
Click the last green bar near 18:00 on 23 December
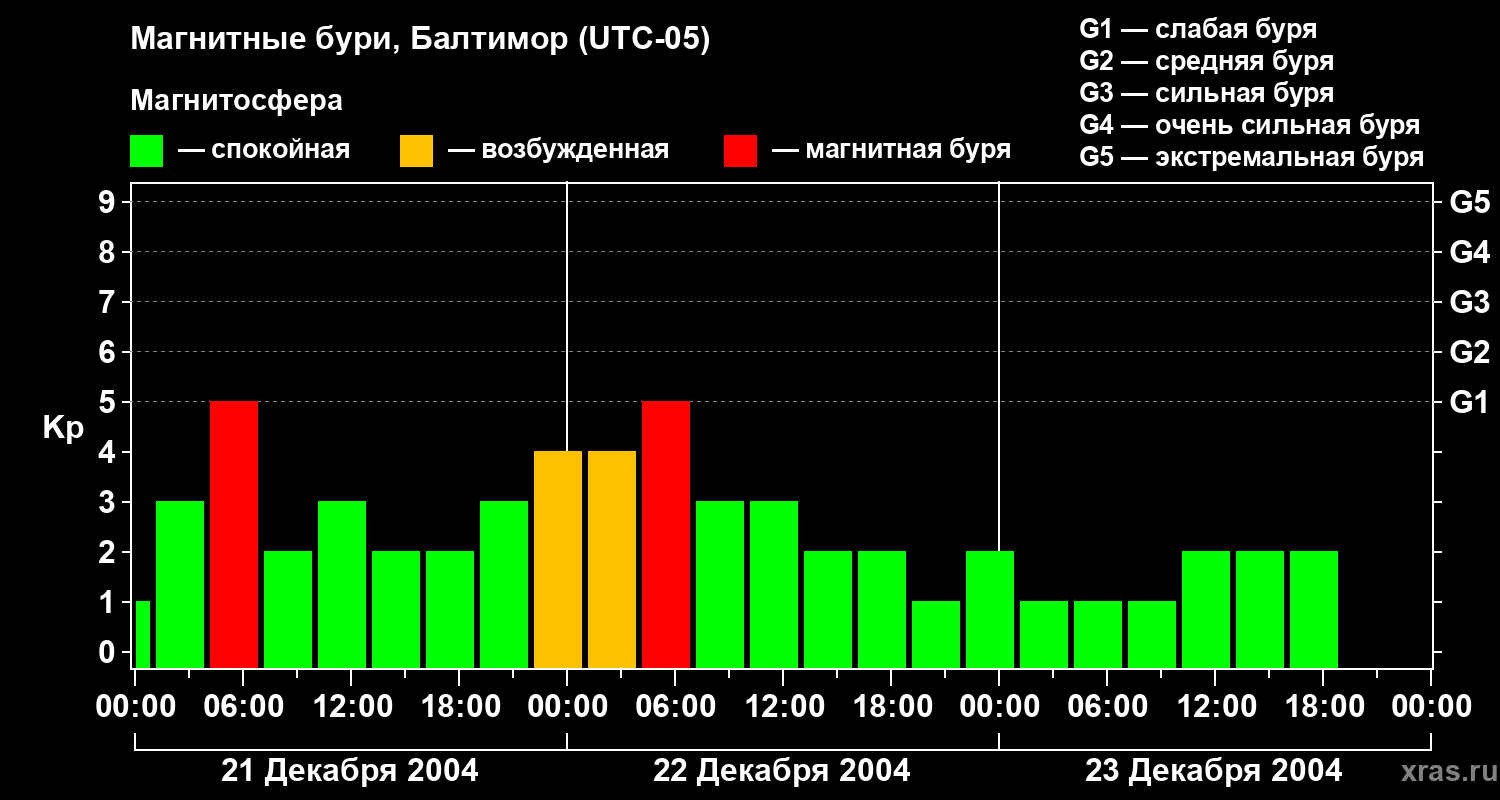(x=1314, y=610)
